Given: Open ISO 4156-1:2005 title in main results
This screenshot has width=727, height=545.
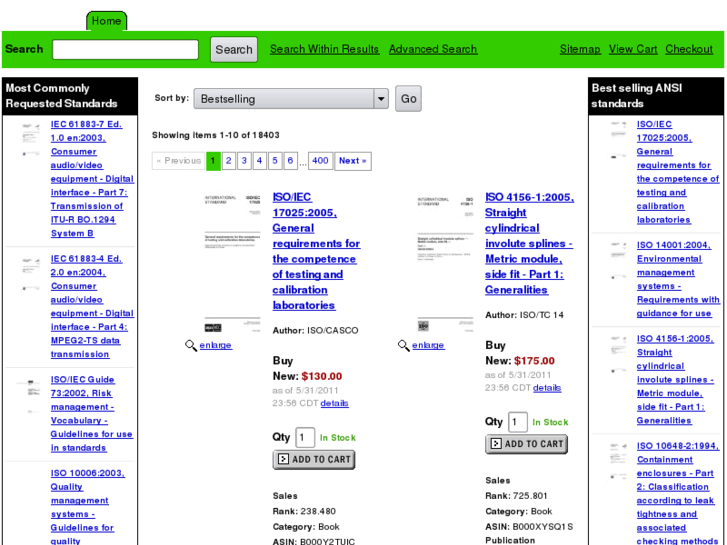Looking at the screenshot, I should pos(529,244).
